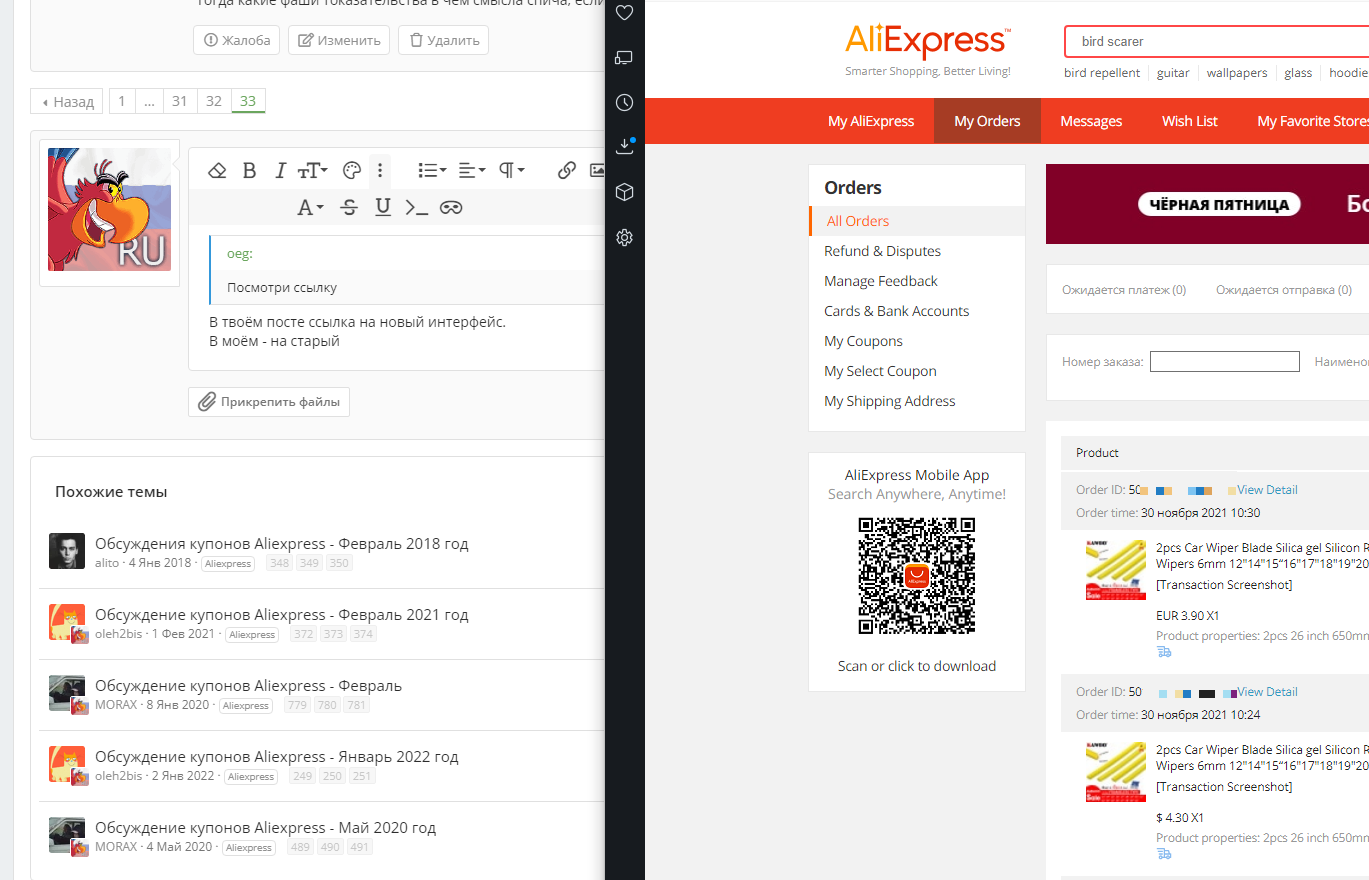
Task: Click the 'Ожидается платеж (0)' filter
Action: [x=1124, y=290]
